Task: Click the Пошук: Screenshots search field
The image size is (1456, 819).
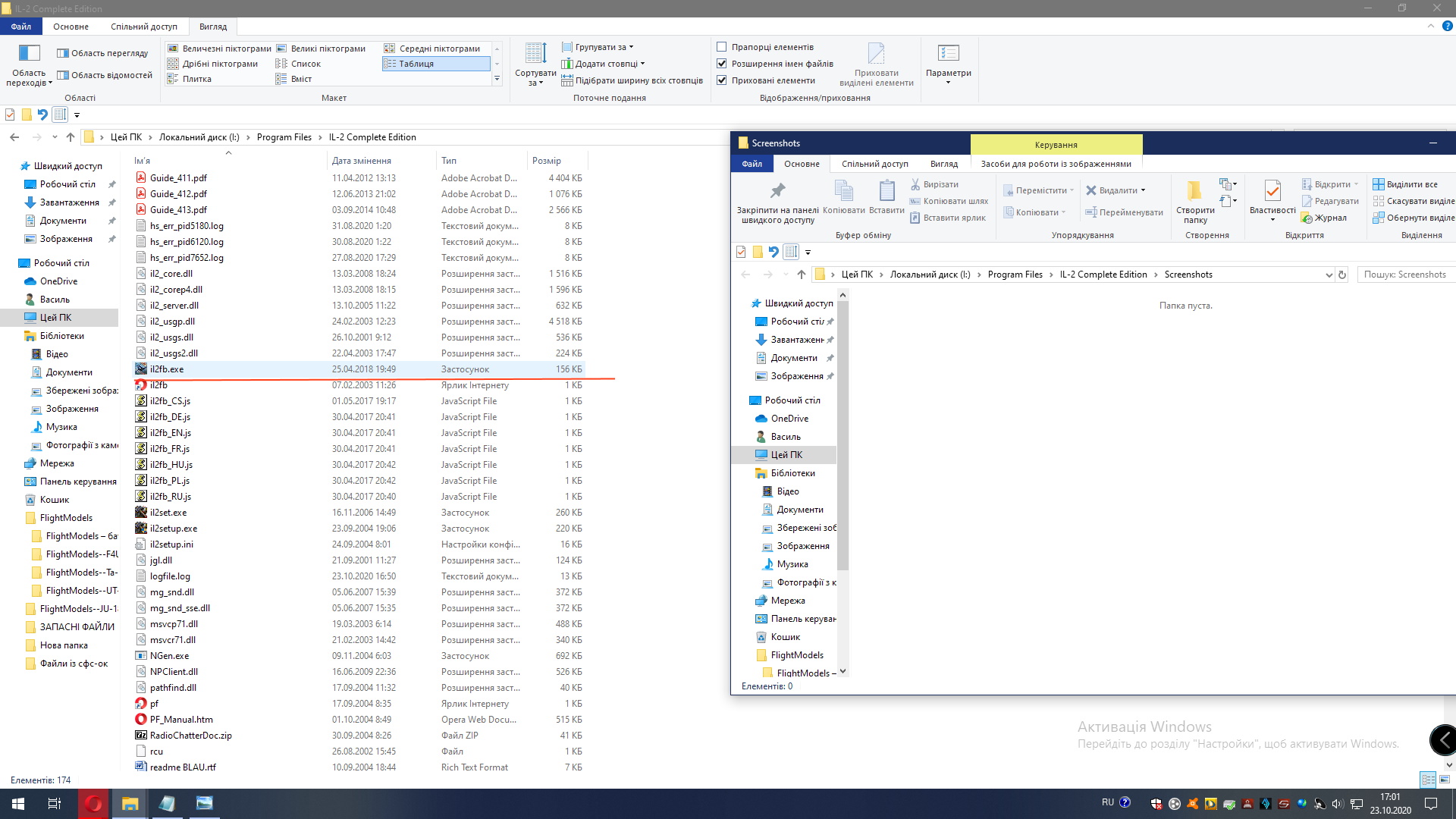Action: (1405, 275)
